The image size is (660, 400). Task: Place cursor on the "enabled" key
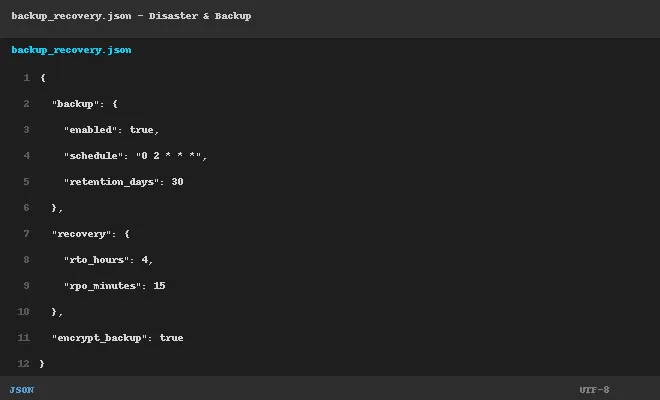point(90,130)
